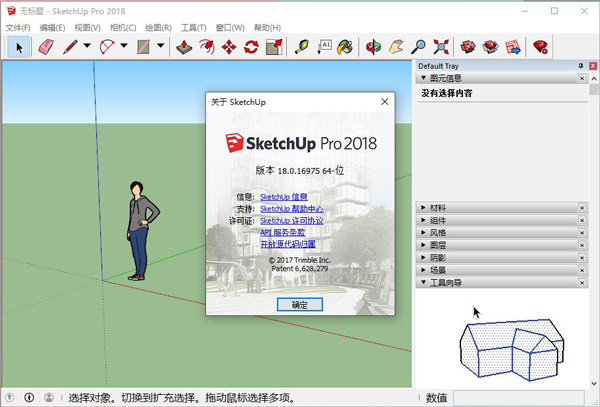Image resolution: width=600 pixels, height=407 pixels.
Task: Choose the Paint Bucket tool
Action: (345, 47)
